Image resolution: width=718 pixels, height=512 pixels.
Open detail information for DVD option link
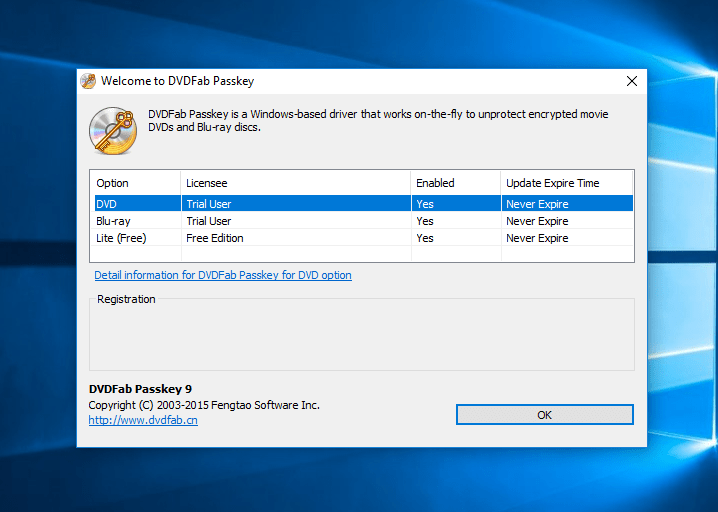pyautogui.click(x=223, y=275)
